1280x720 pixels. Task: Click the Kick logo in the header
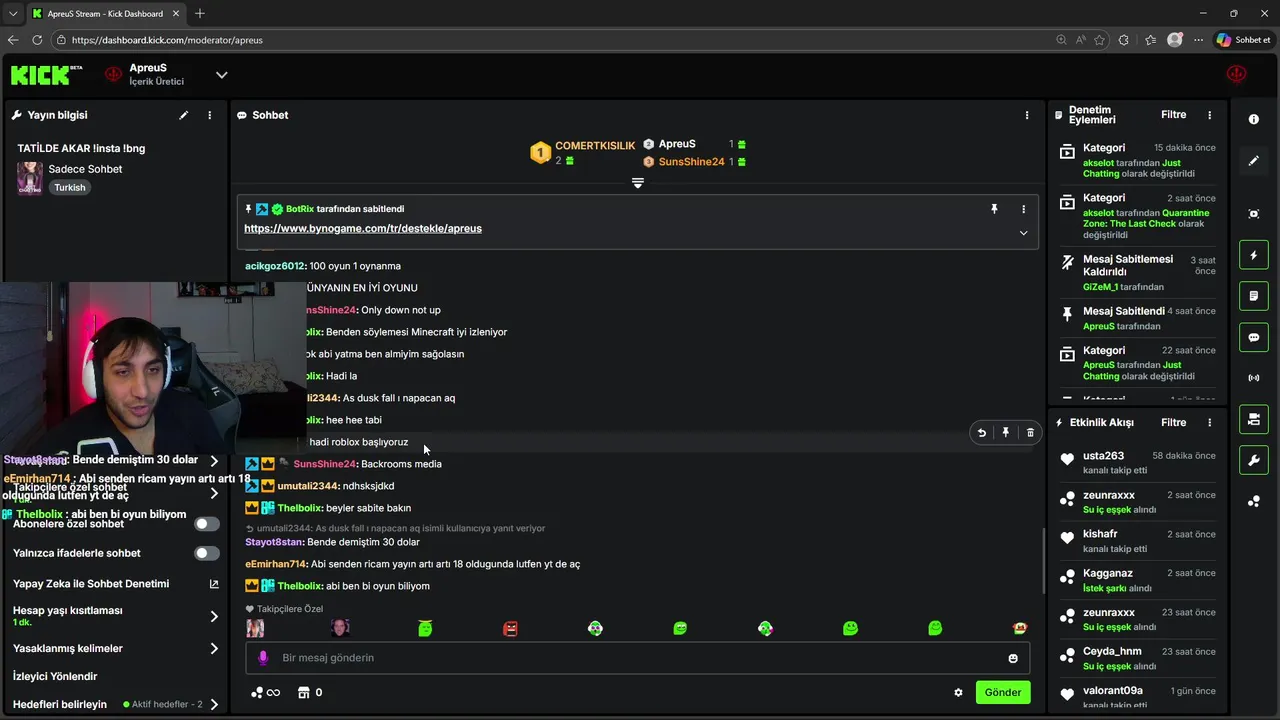(46, 75)
